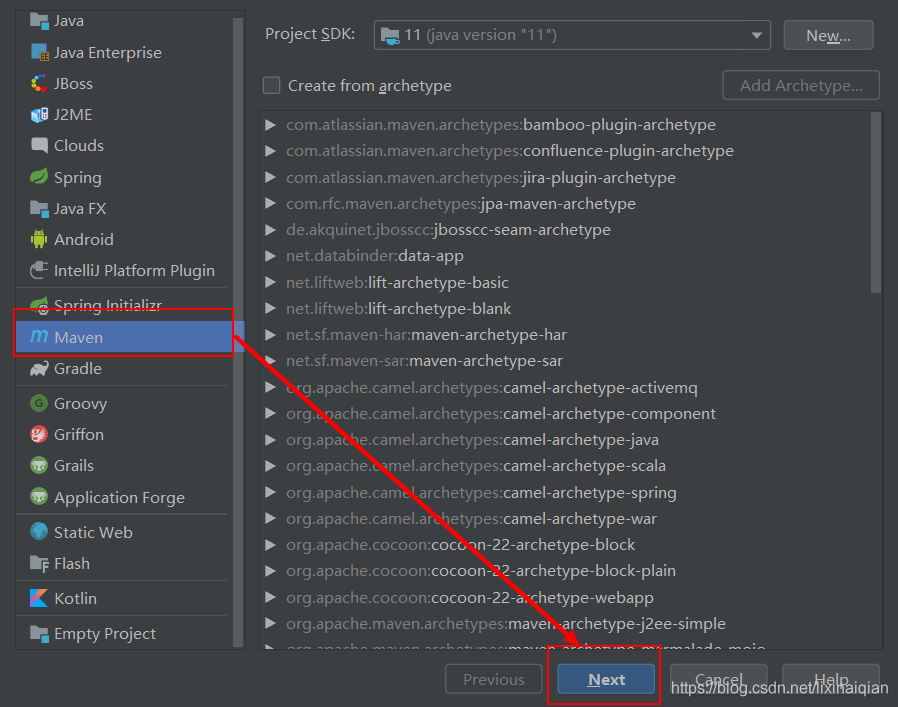898x707 pixels.
Task: Click the J2ME icon
Action: click(x=39, y=115)
